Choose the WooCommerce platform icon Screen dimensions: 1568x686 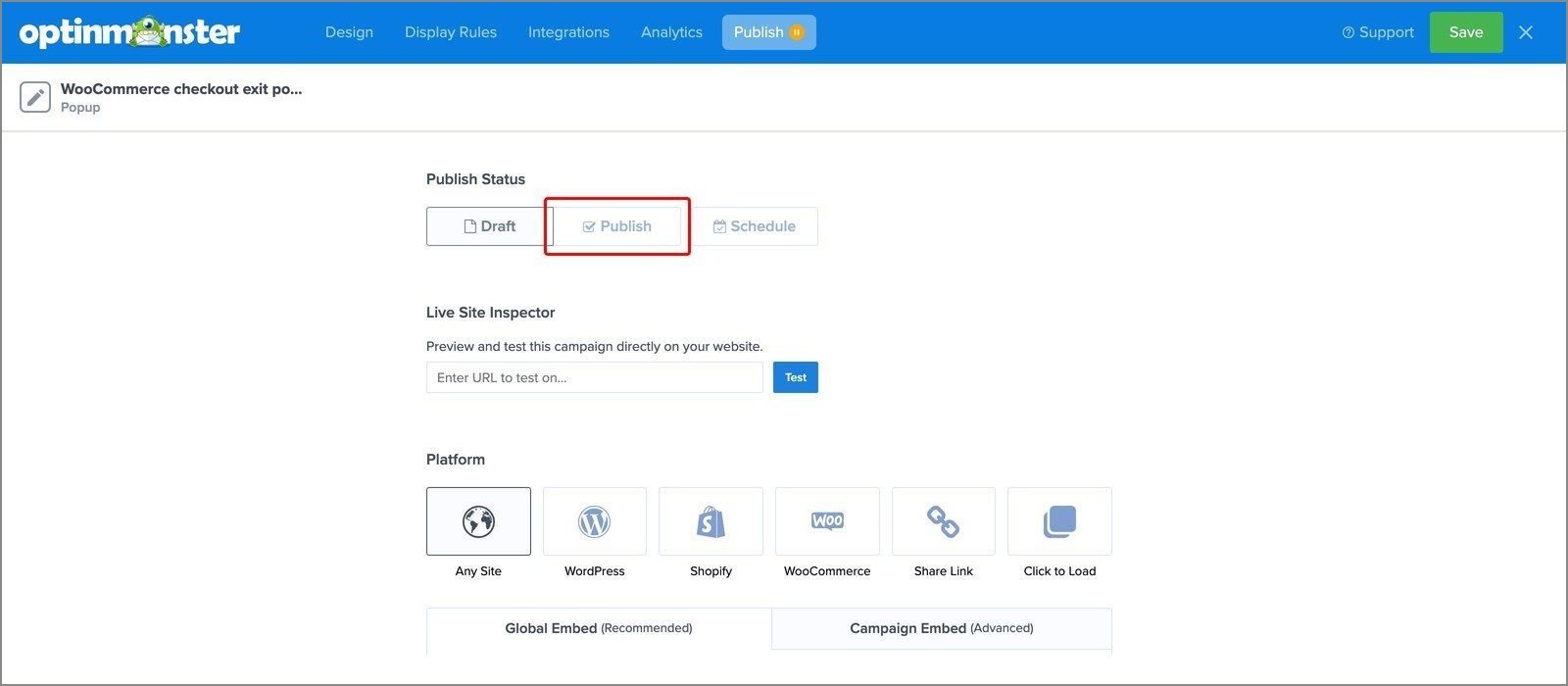[x=827, y=521]
